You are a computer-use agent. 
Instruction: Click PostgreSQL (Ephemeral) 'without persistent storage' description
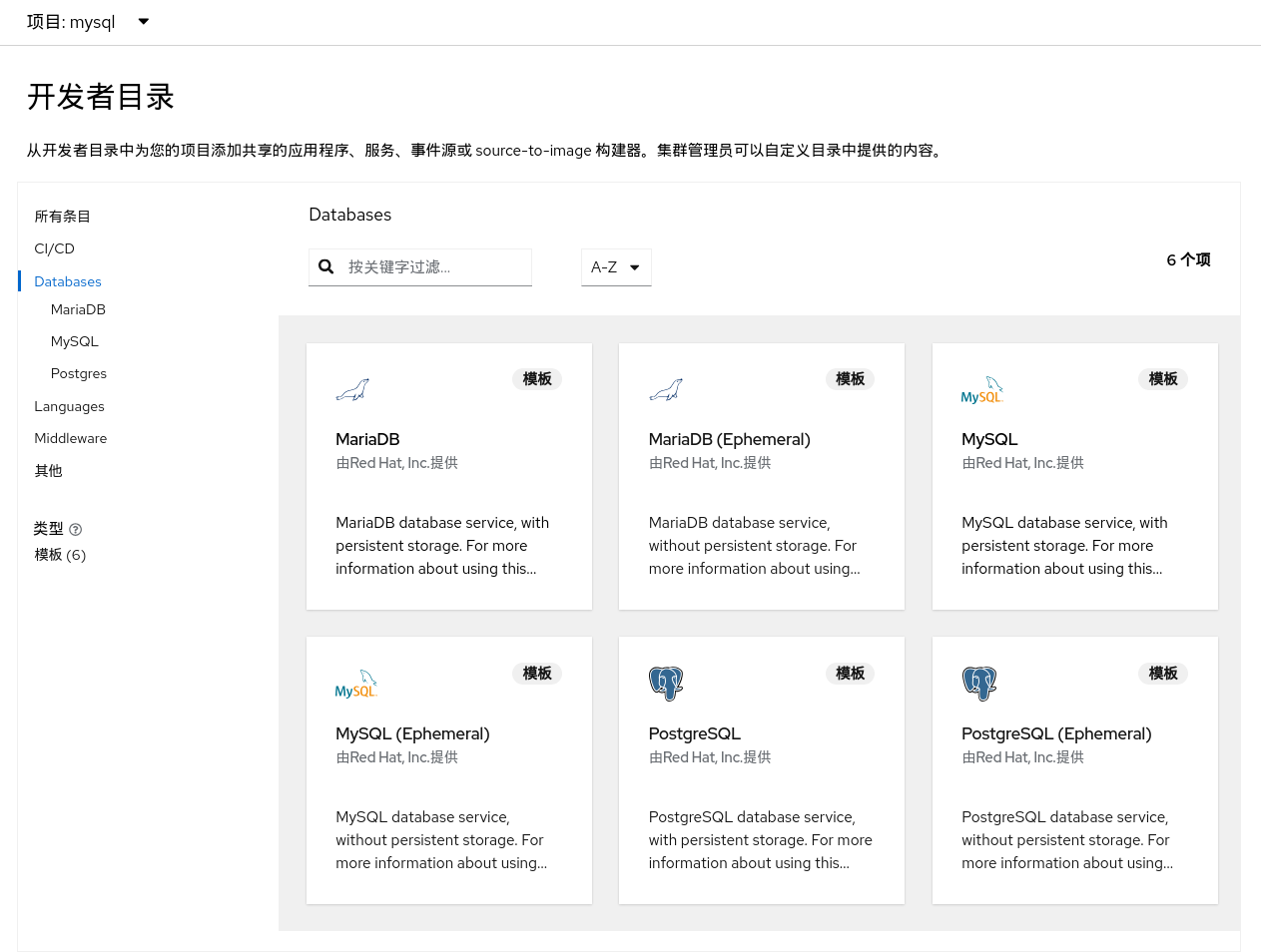pos(1067,840)
